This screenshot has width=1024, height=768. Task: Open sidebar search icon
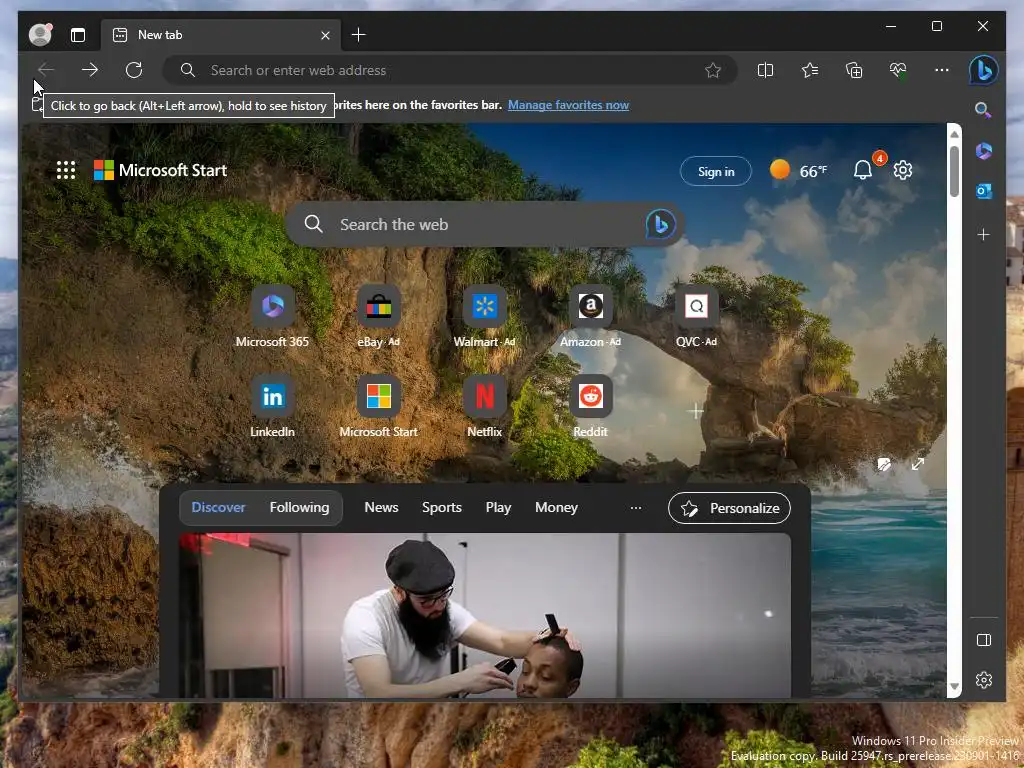(x=984, y=110)
